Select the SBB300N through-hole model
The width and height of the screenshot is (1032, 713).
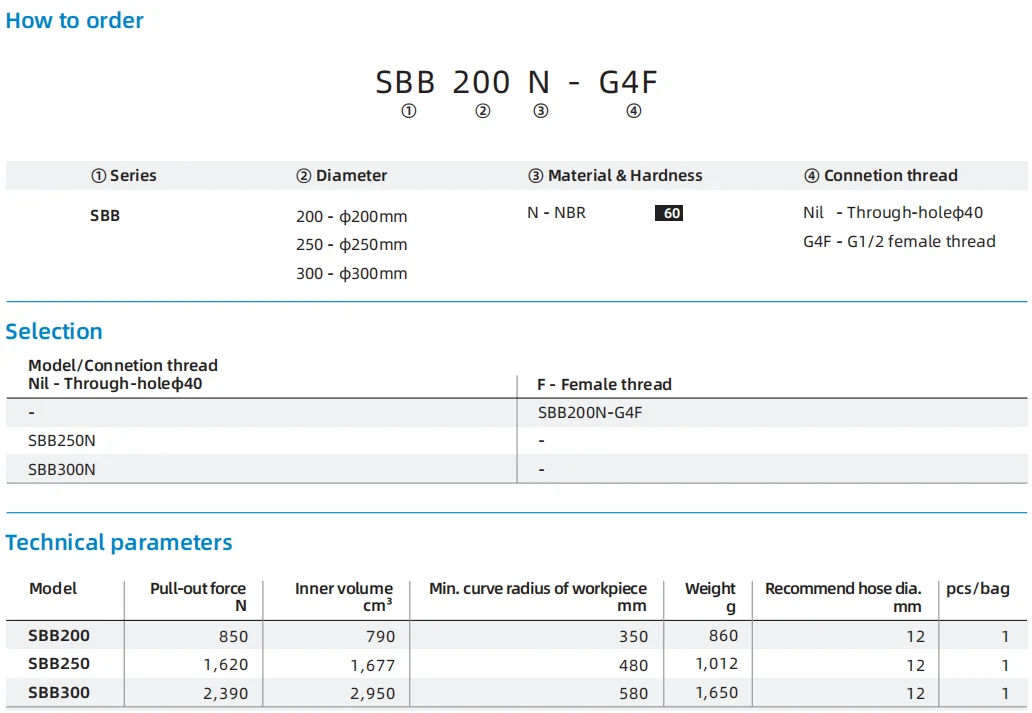62,469
